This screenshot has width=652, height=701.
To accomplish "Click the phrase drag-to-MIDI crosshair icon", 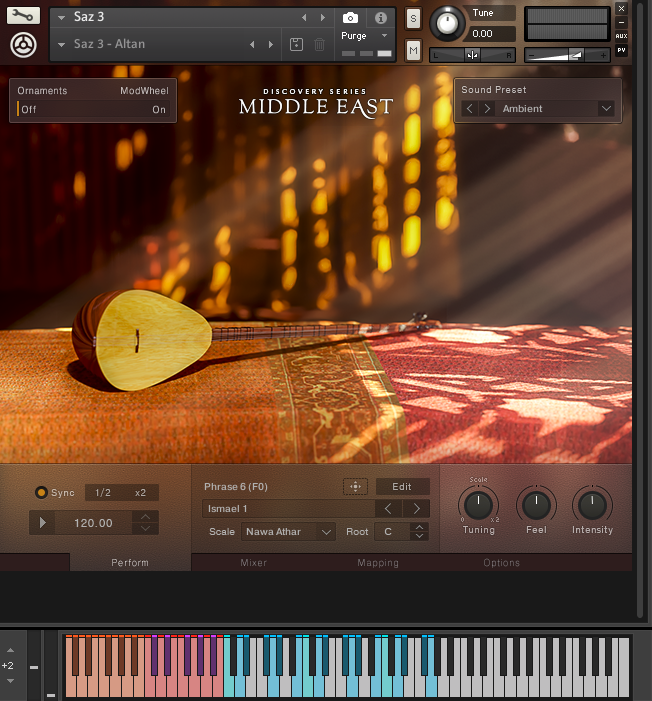I will pos(355,487).
